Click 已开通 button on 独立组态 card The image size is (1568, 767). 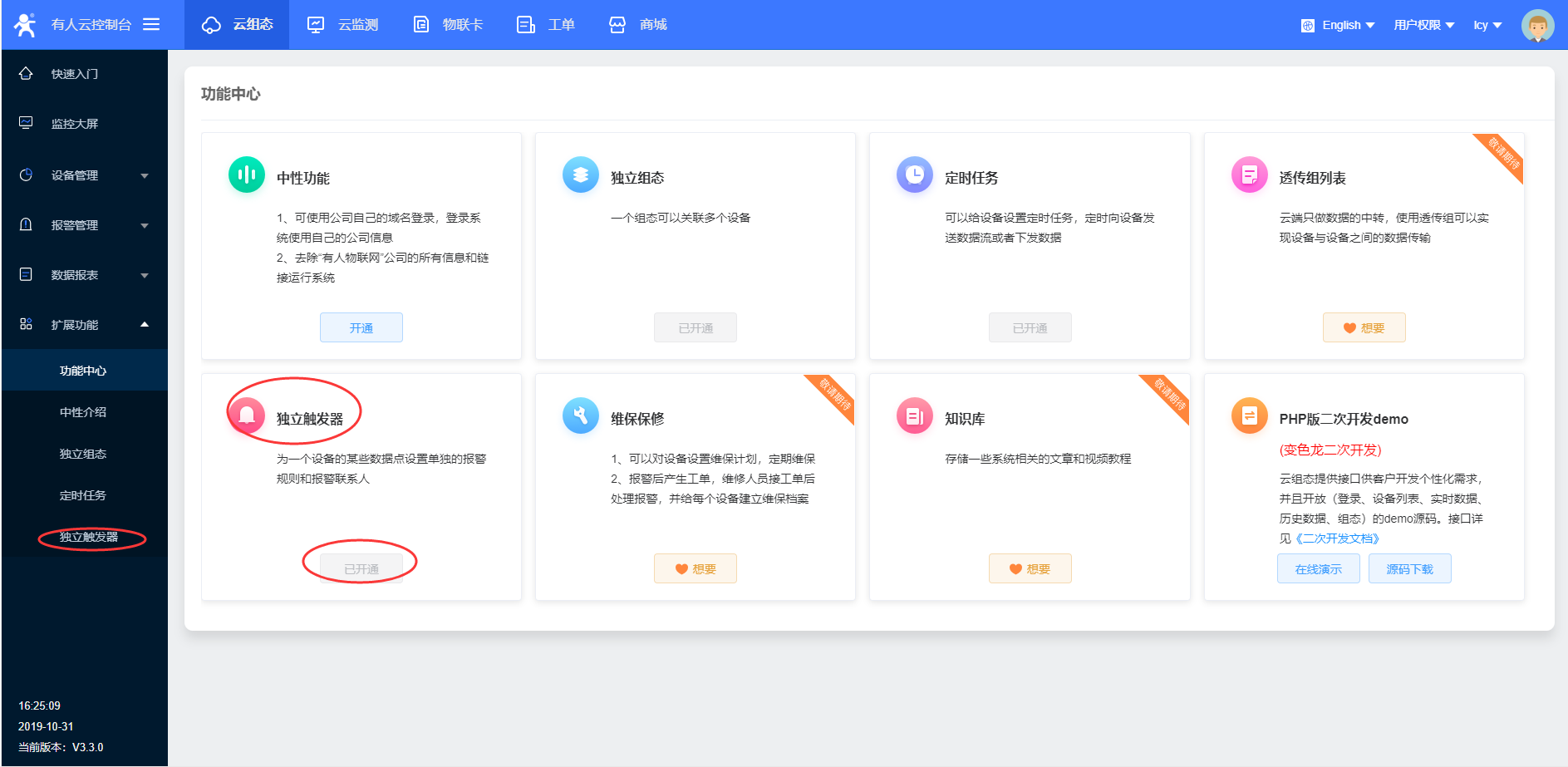[x=696, y=327]
